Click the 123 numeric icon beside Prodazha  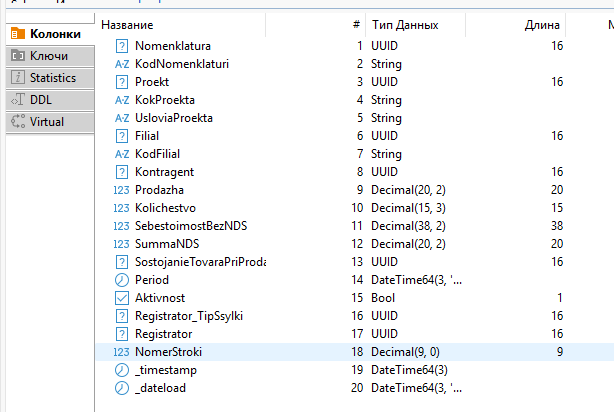point(122,190)
